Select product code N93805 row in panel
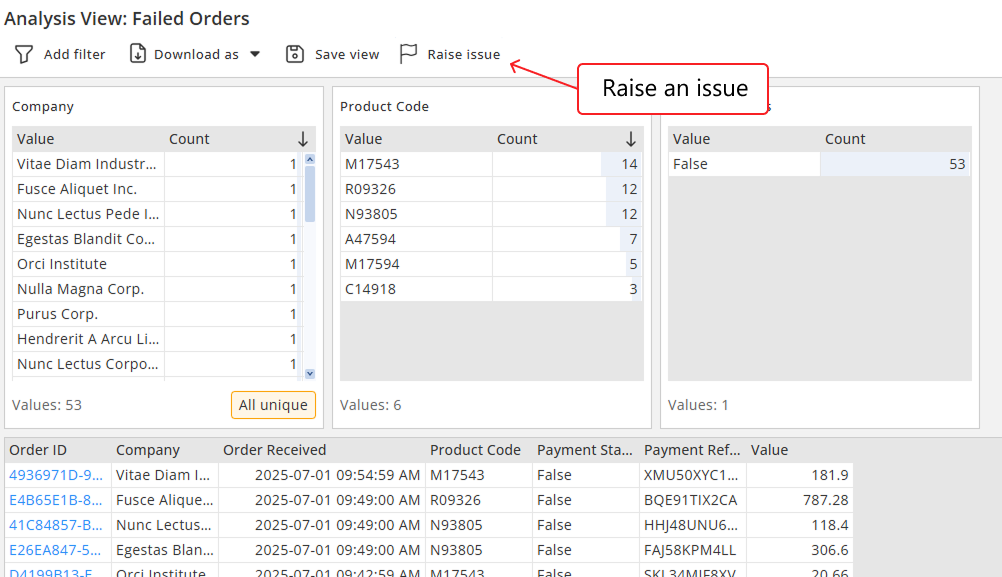This screenshot has width=1002, height=577. click(x=491, y=214)
